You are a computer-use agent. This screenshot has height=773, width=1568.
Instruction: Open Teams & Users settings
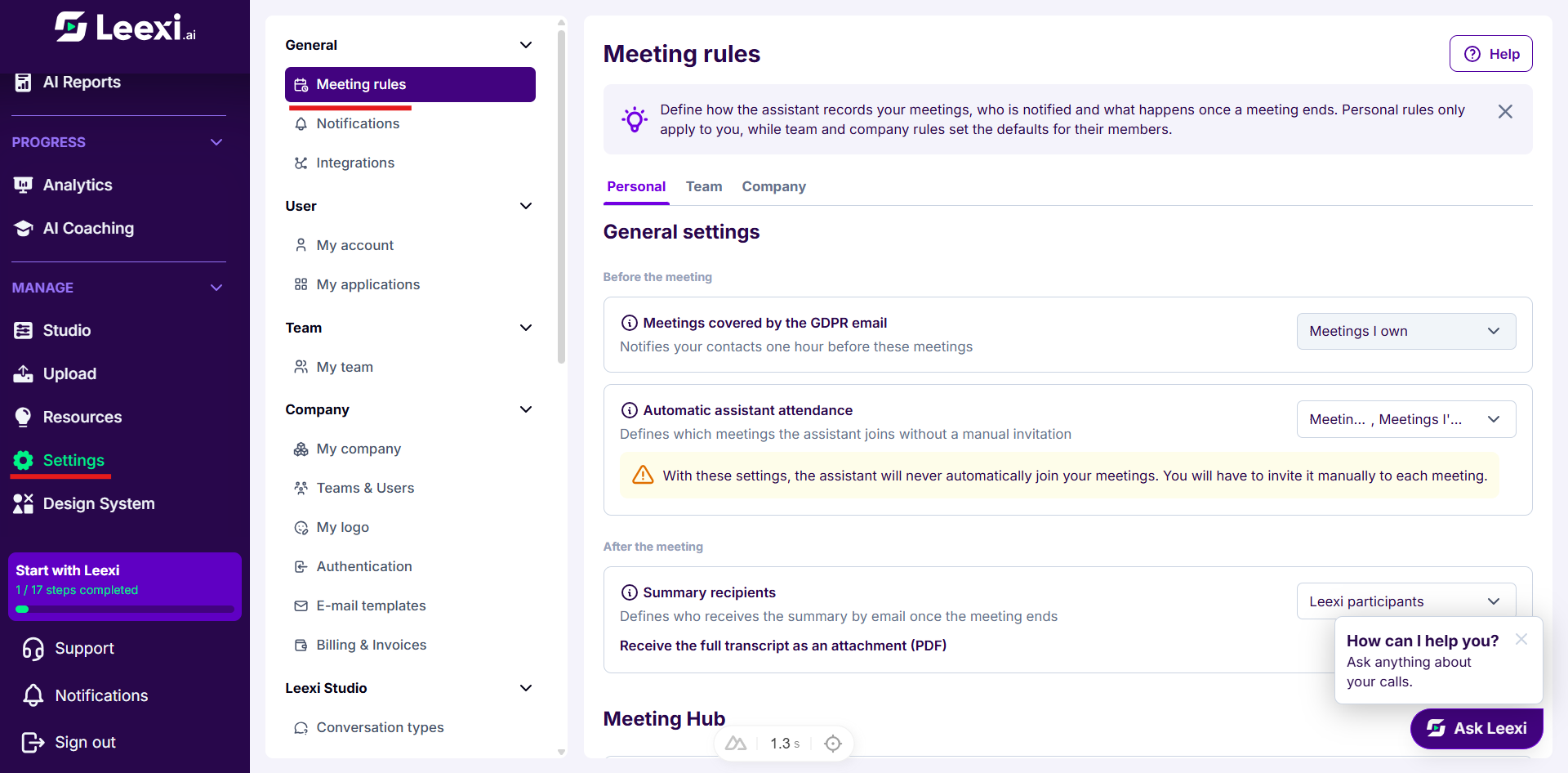[x=410, y=489]
